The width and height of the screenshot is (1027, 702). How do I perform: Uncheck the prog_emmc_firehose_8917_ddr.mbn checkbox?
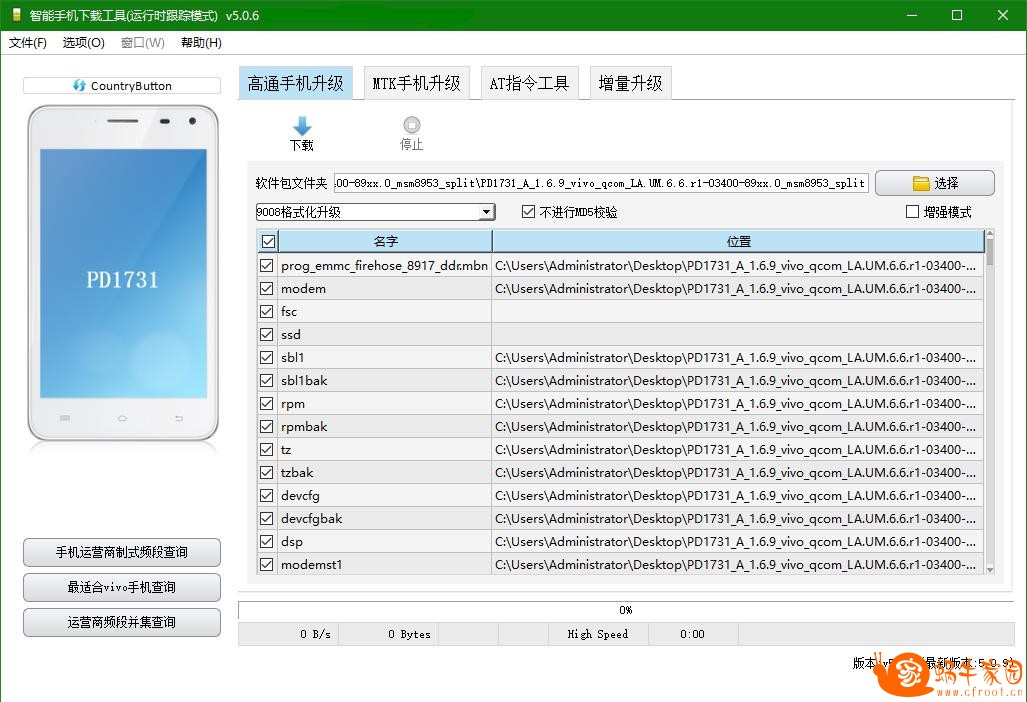267,265
